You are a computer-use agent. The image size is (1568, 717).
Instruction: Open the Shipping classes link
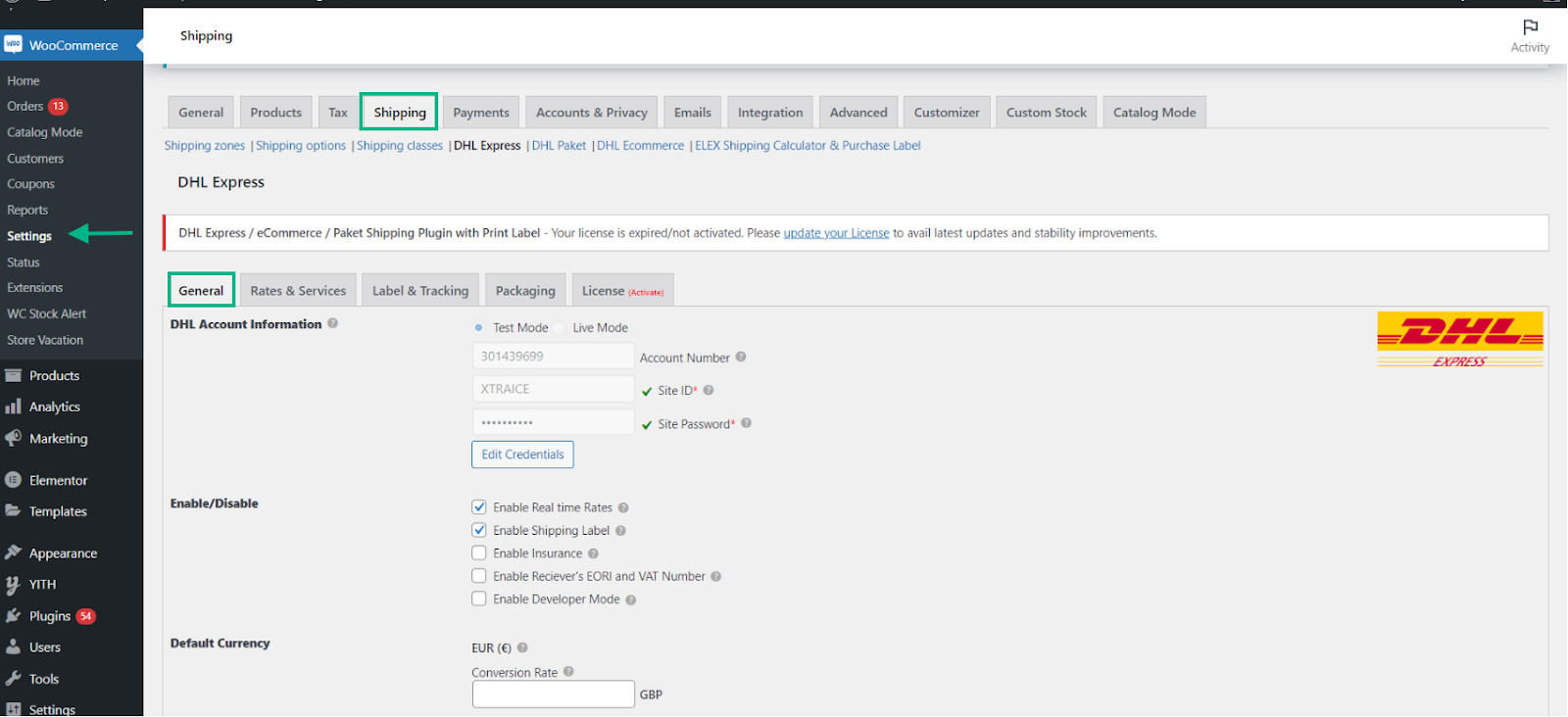pyautogui.click(x=400, y=146)
